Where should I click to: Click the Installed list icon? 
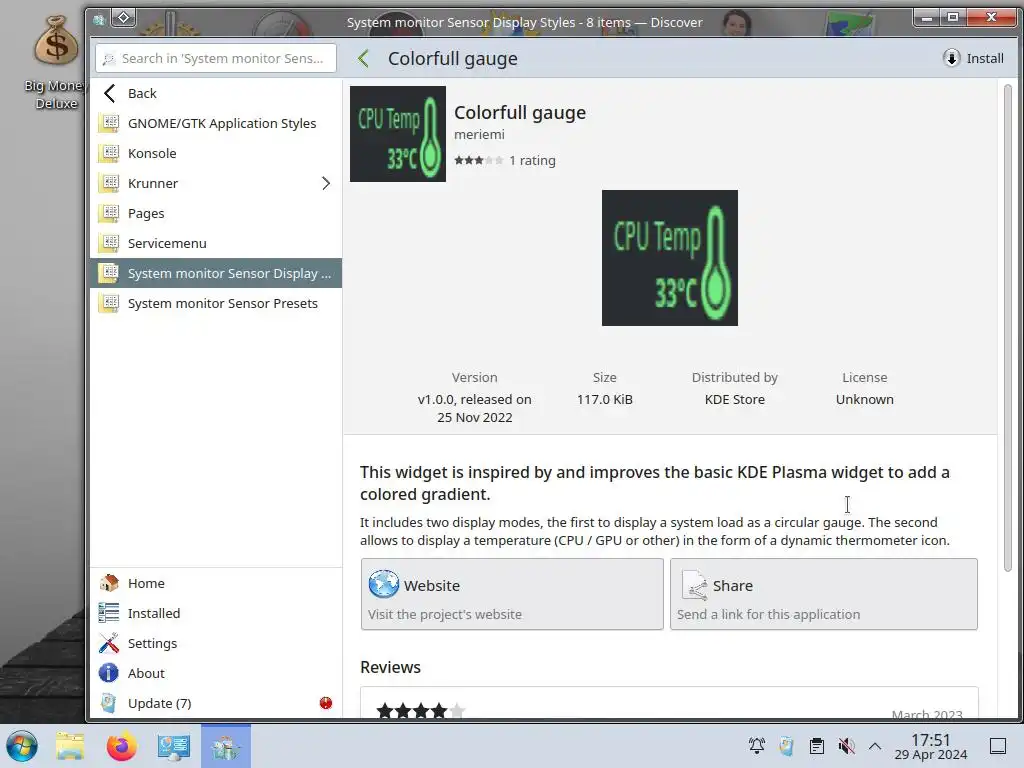click(109, 613)
